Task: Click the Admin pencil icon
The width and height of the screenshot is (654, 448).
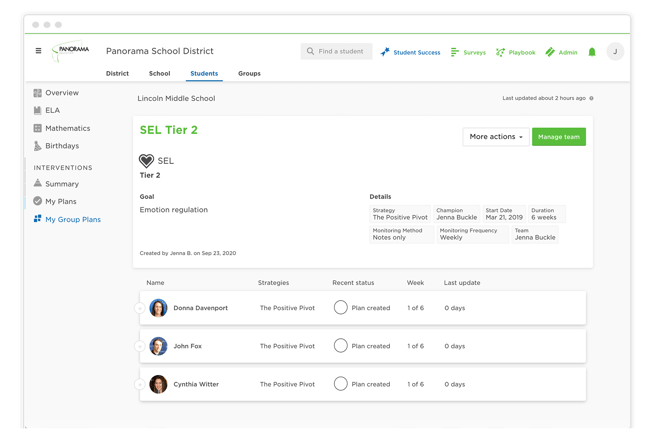Action: (550, 52)
